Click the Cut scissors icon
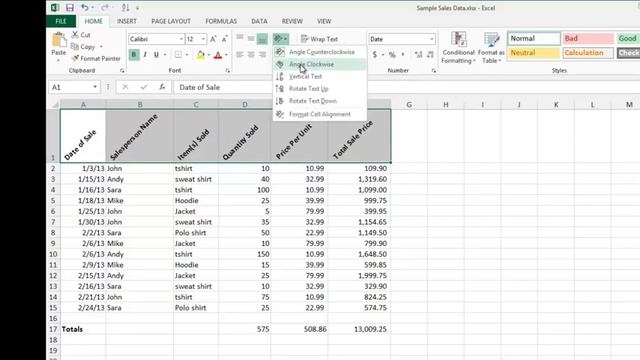 [75, 35]
